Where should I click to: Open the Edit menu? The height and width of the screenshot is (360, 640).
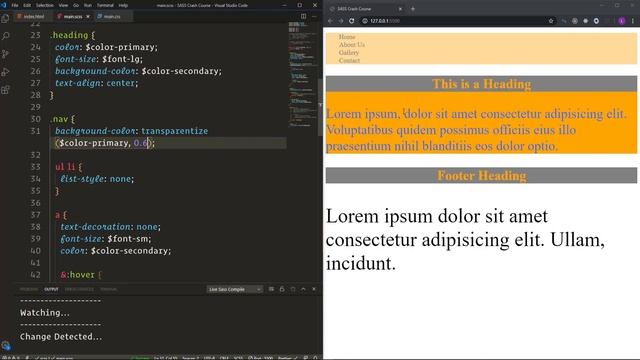click(27, 5)
